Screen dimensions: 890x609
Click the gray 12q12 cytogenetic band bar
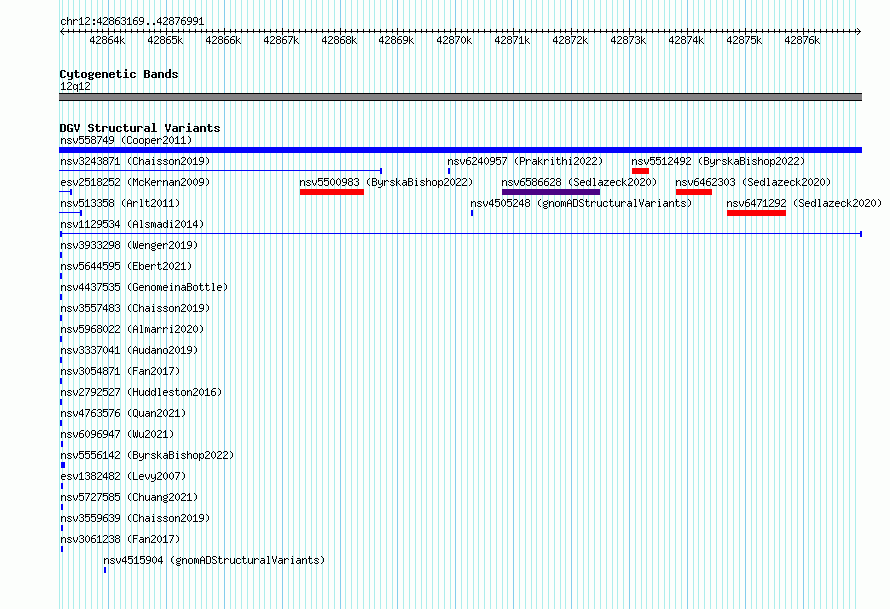460,97
